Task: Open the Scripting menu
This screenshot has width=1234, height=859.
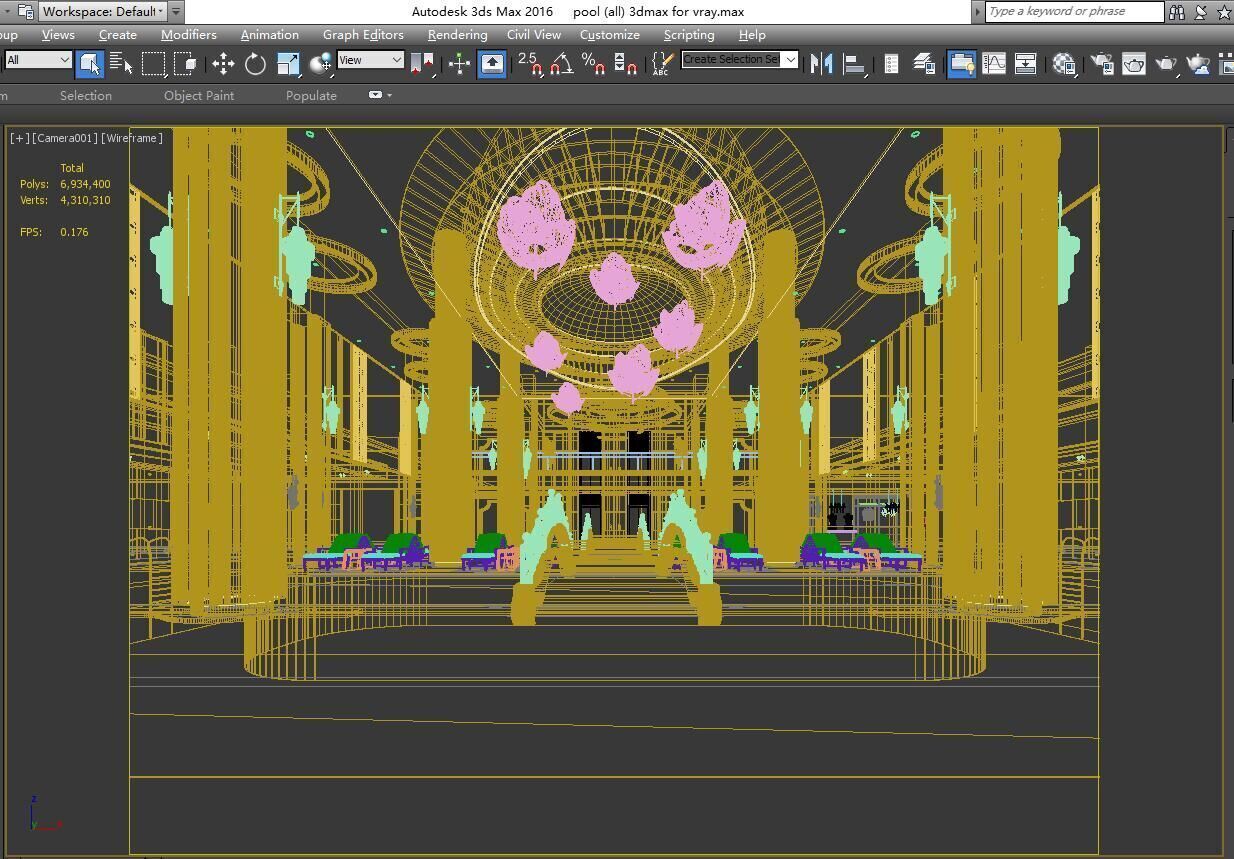Action: pyautogui.click(x=689, y=35)
